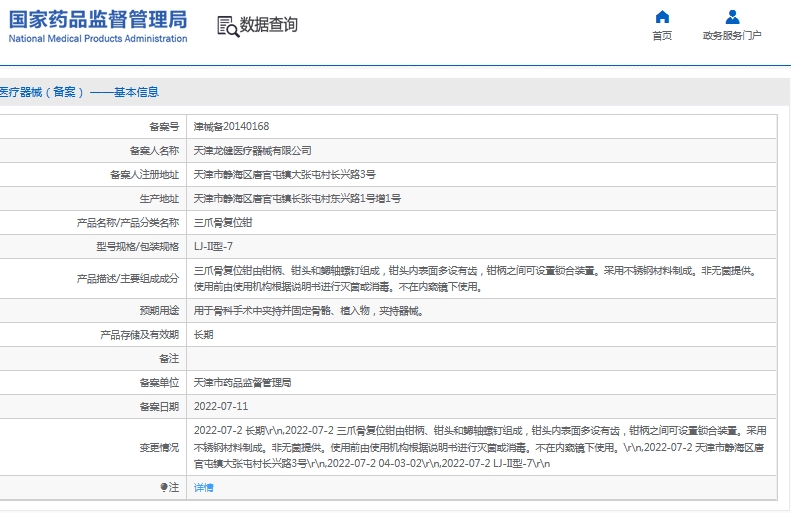
Task: Click the 政务服务门户 person icon
Action: pos(732,17)
